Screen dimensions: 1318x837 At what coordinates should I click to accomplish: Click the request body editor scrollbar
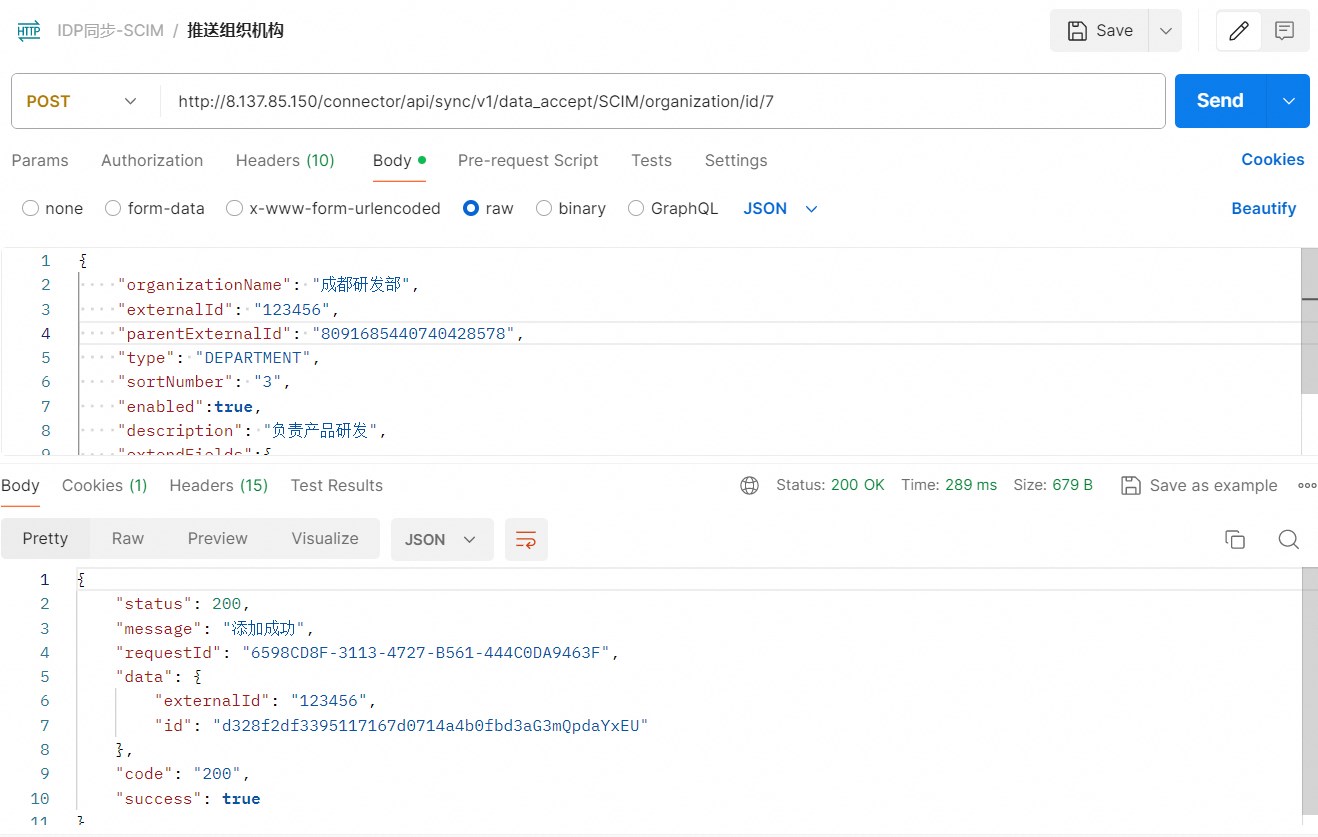(1310, 320)
